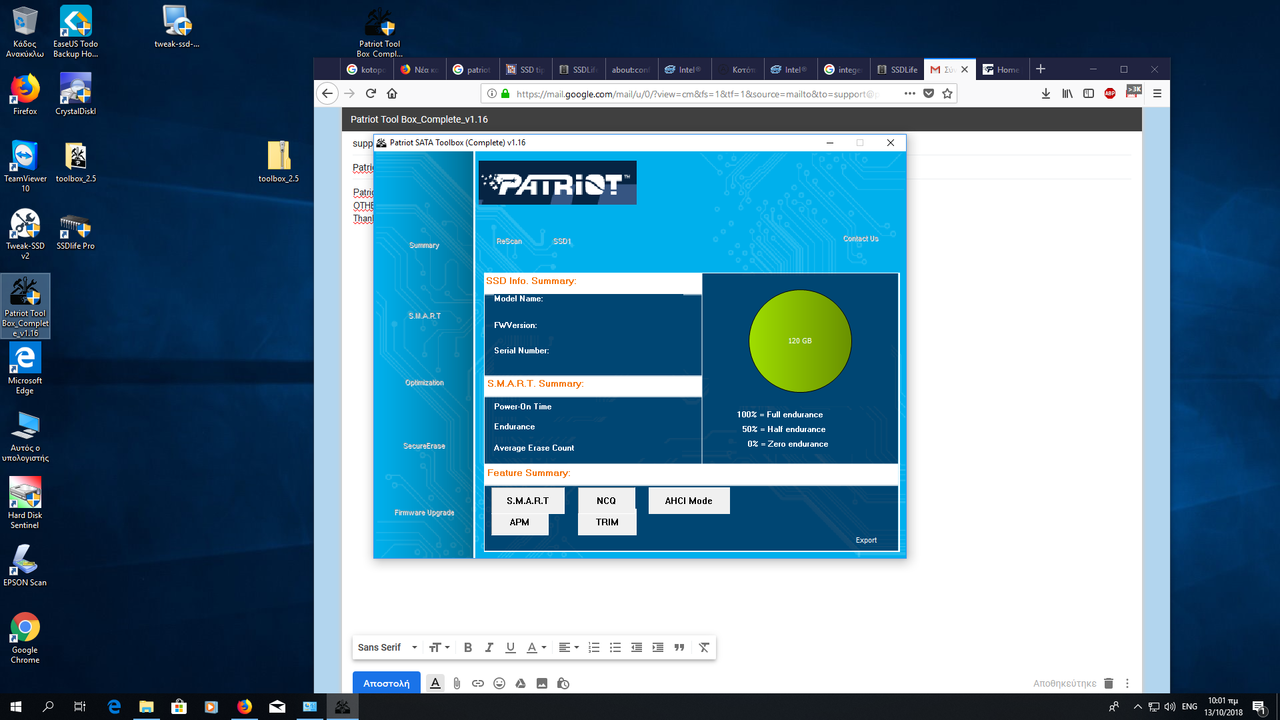Click the indent less icon
Screen dimensions: 1280x720
[636, 648]
